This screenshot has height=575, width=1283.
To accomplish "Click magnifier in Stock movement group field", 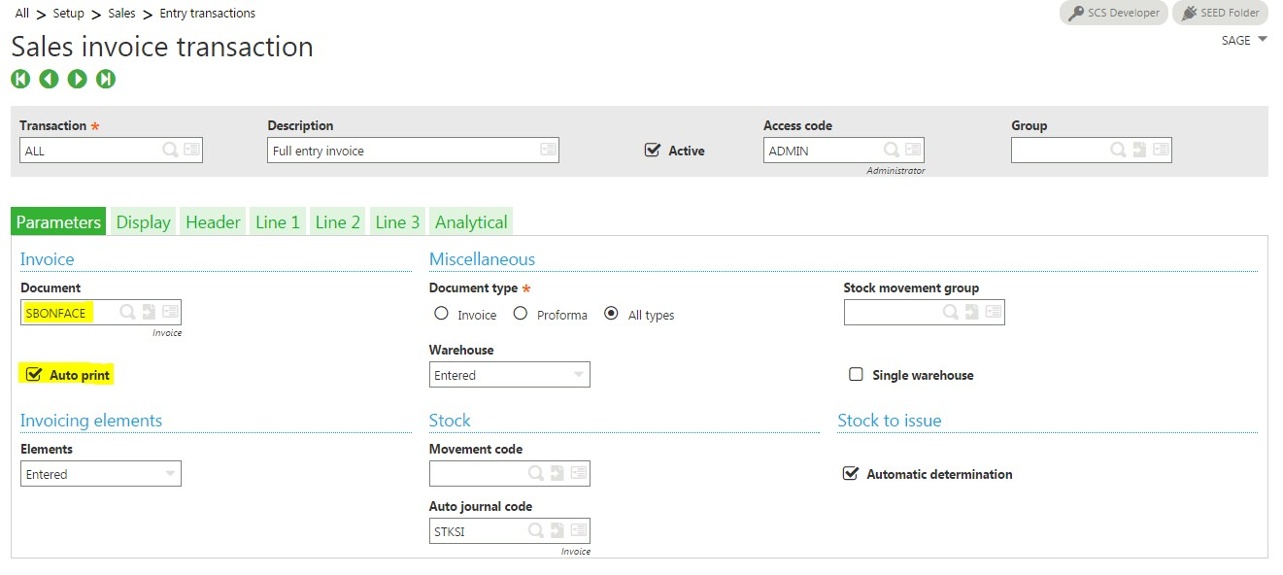I will (x=950, y=312).
